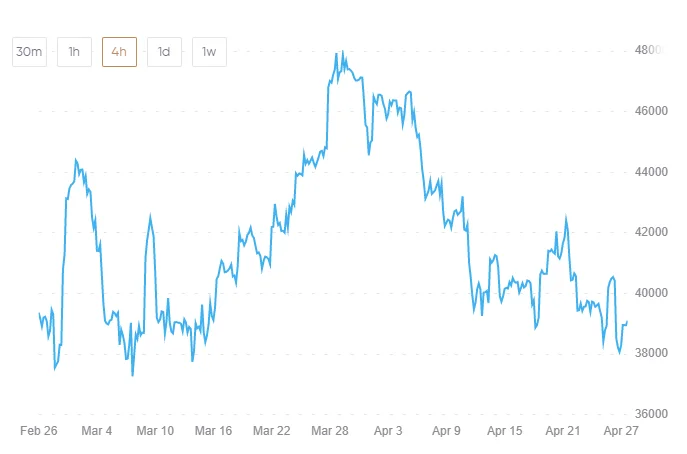Click the 46000 price axis label
This screenshot has height=454, width=687.
coord(651,111)
